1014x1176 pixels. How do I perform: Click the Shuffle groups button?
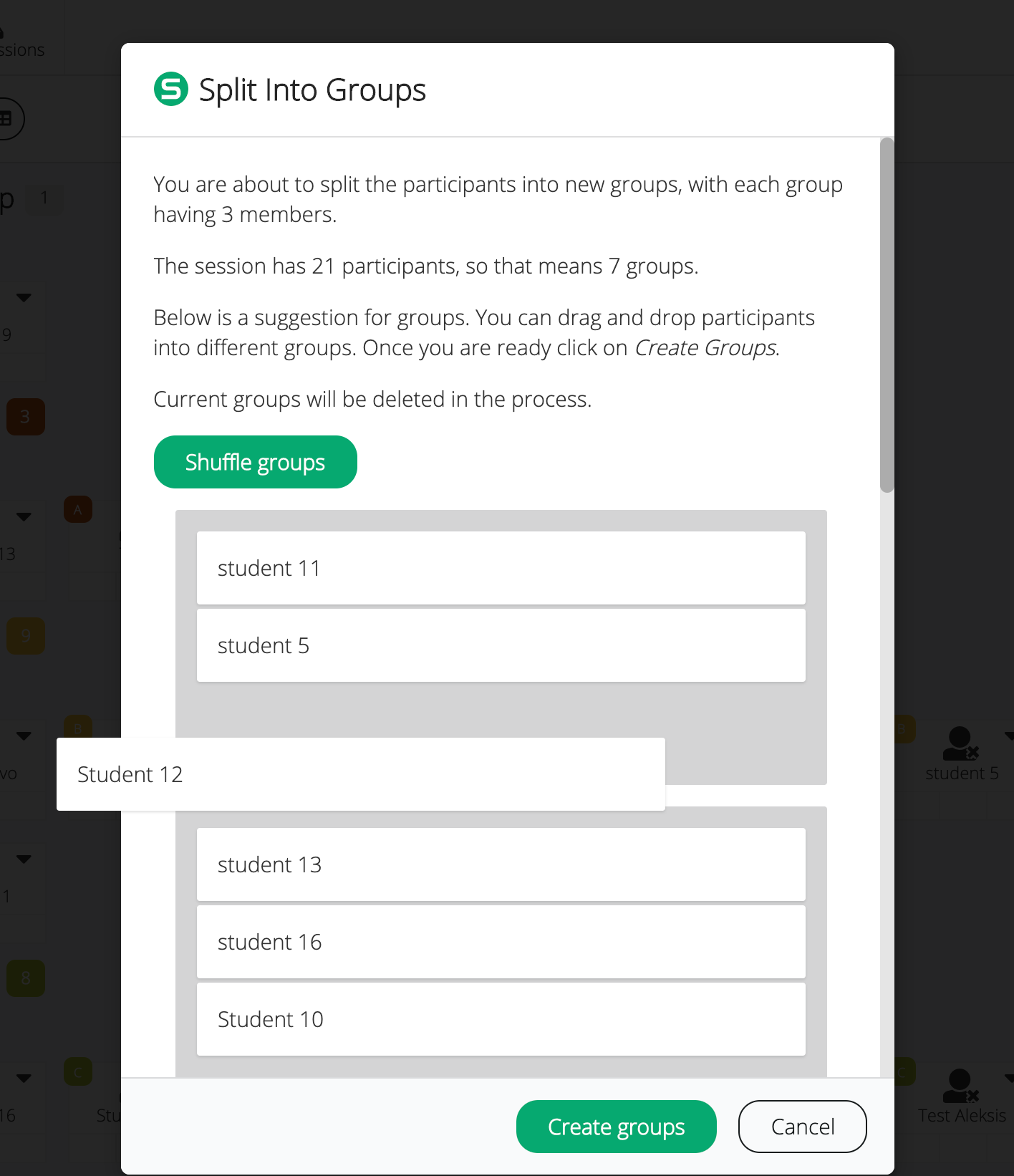click(256, 462)
